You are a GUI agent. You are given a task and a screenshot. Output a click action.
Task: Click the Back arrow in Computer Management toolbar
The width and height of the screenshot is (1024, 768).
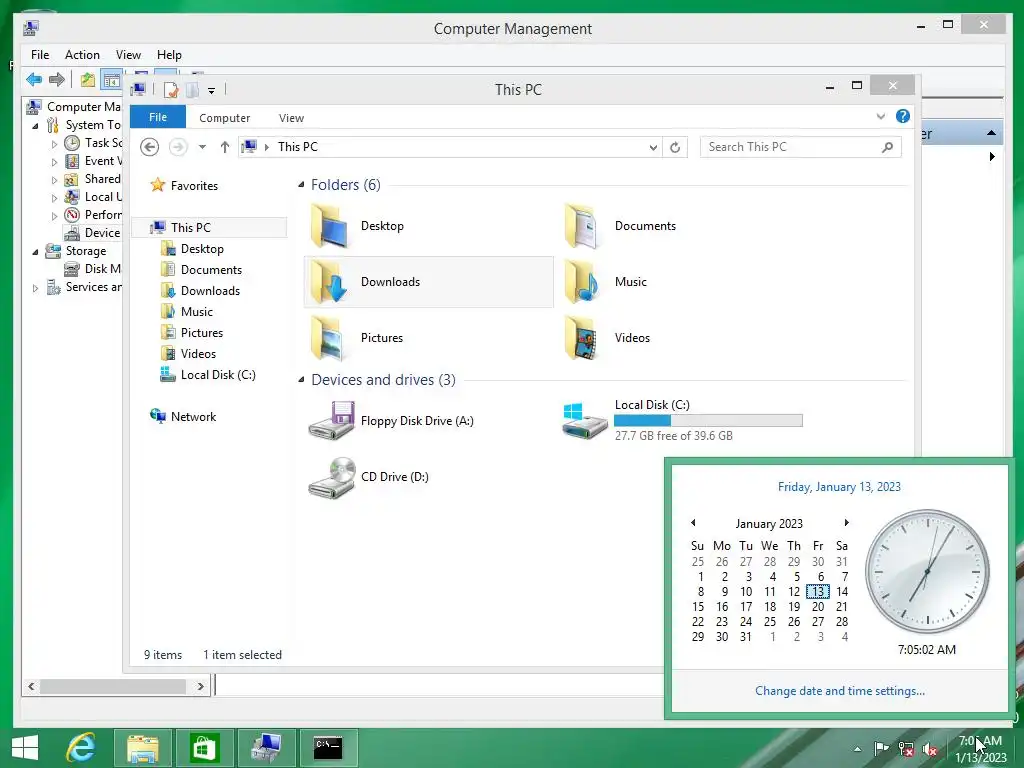(x=34, y=80)
